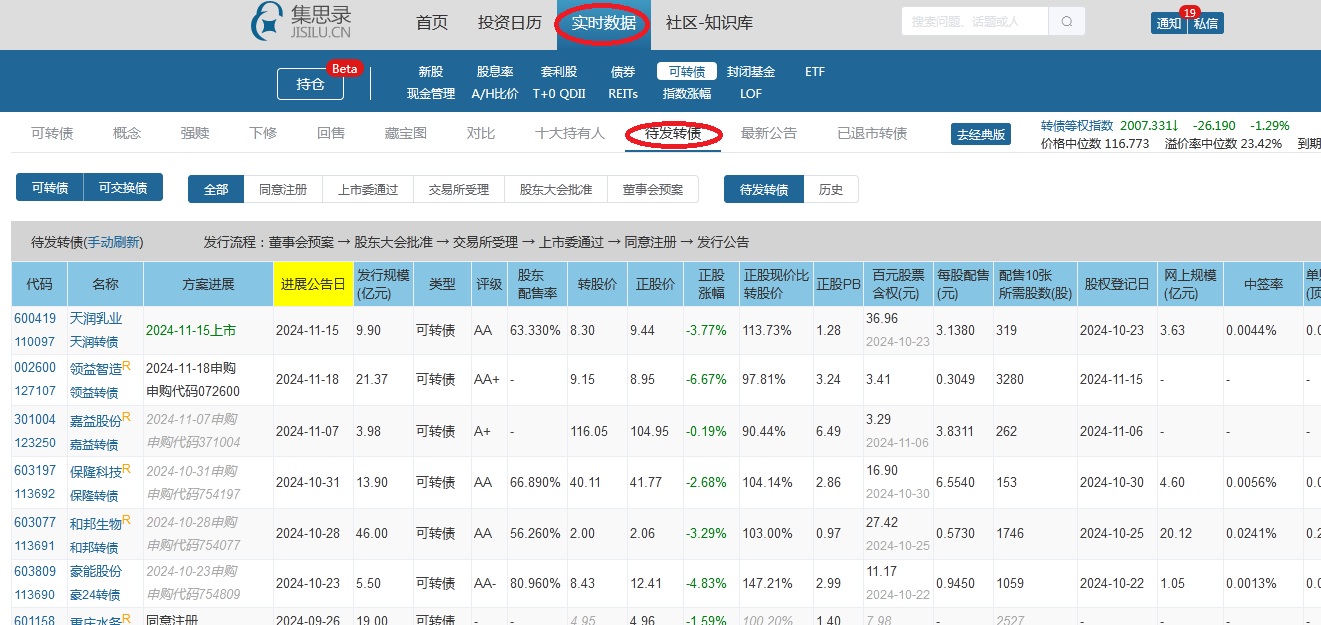Open the 私信 private messages button
Image resolution: width=1321 pixels, height=625 pixels.
click(x=1206, y=23)
